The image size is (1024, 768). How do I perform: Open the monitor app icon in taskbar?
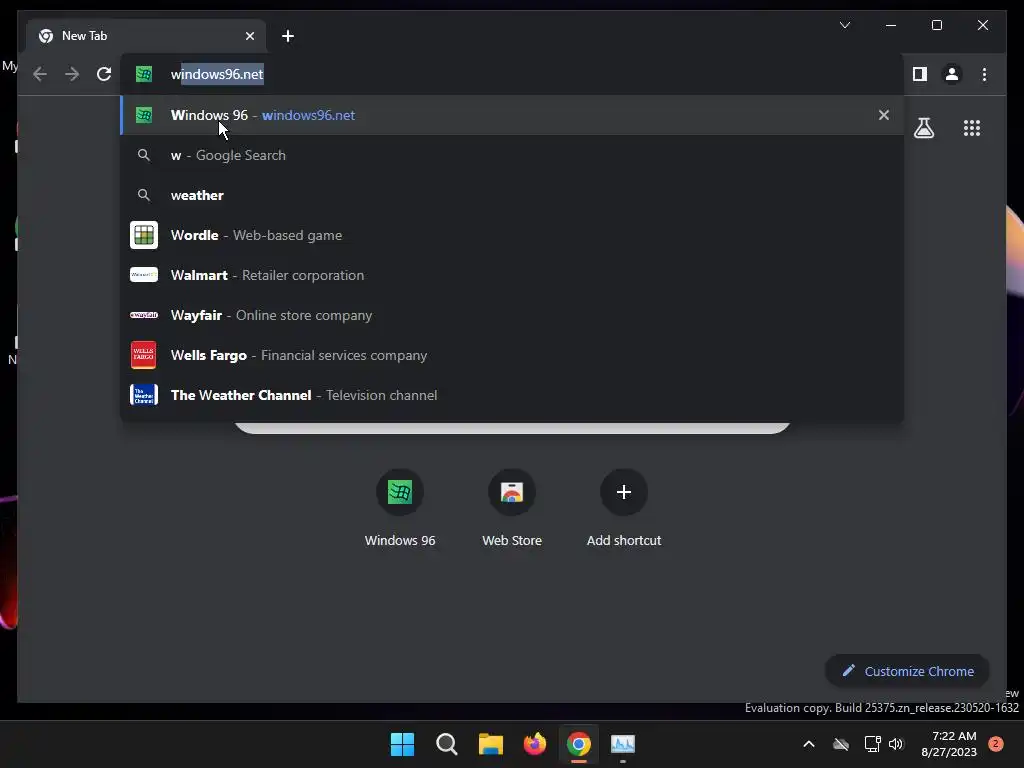[623, 744]
